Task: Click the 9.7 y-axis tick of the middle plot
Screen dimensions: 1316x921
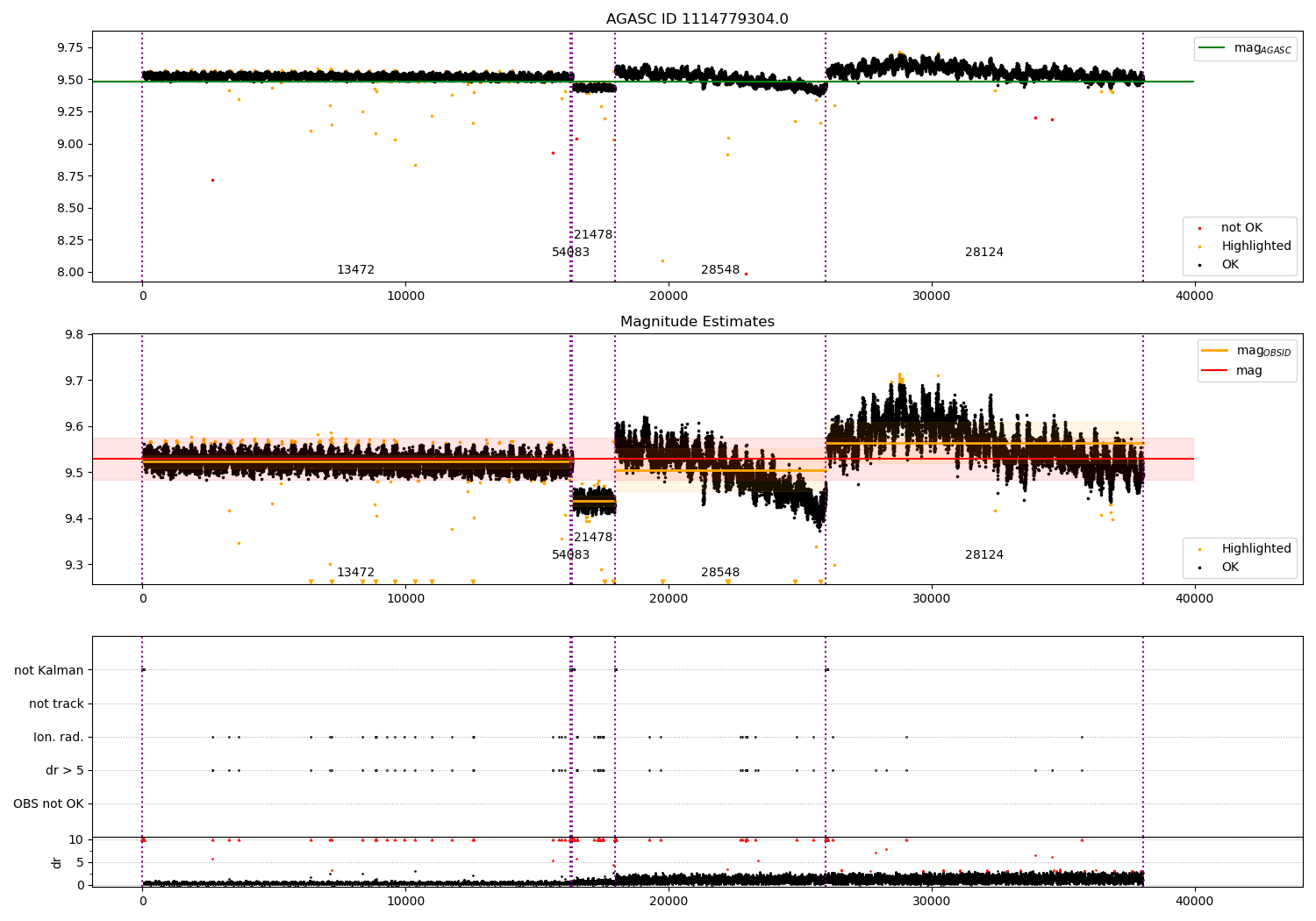Action: 74,381
